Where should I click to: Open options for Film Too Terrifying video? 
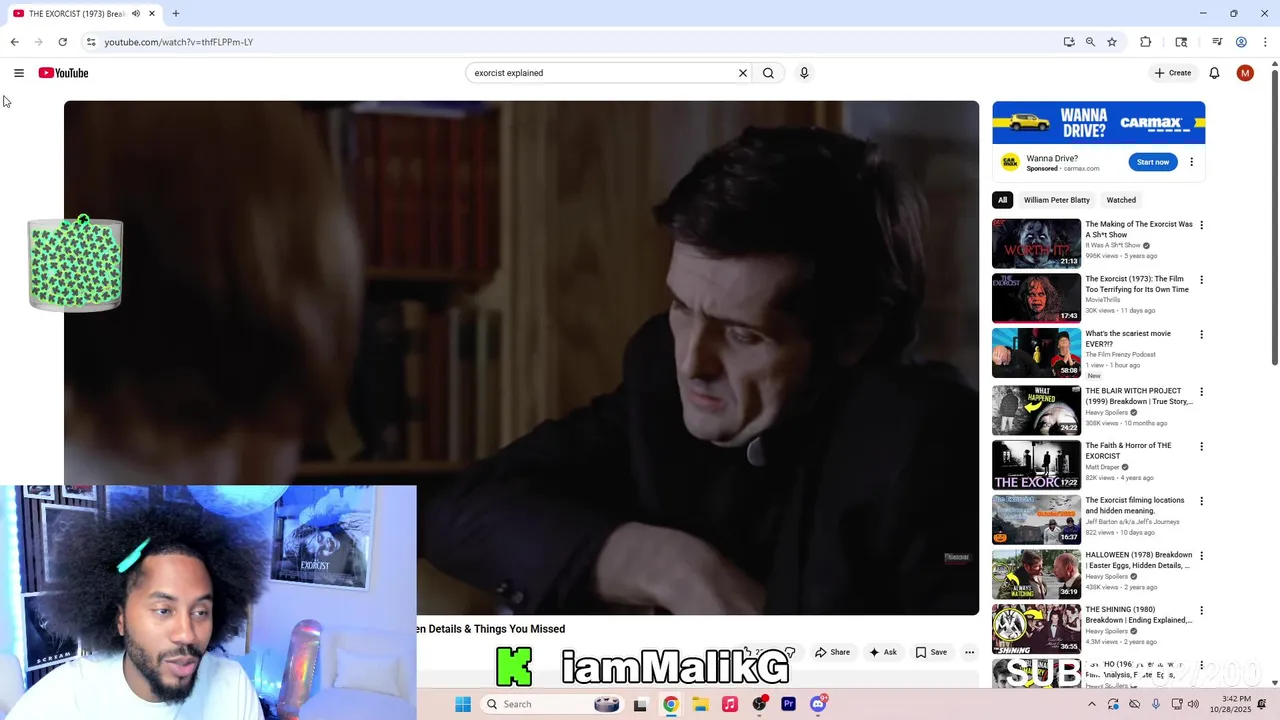pos(1201,280)
